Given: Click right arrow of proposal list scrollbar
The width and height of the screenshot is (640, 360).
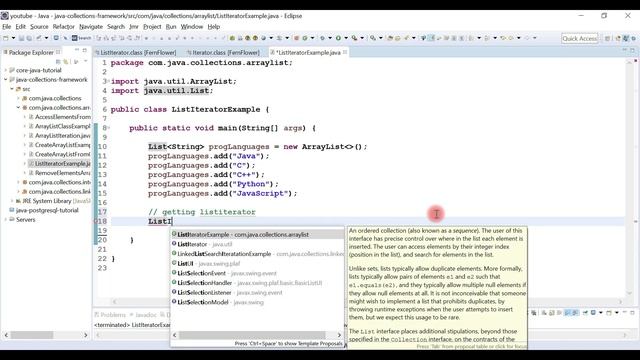Looking at the screenshot, I should tap(339, 335).
